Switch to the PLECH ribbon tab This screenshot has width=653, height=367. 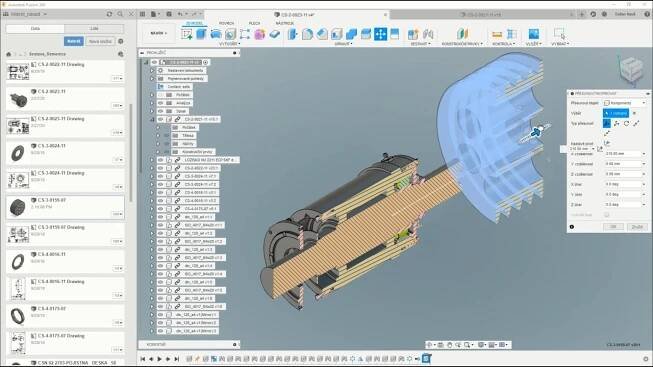coord(254,23)
